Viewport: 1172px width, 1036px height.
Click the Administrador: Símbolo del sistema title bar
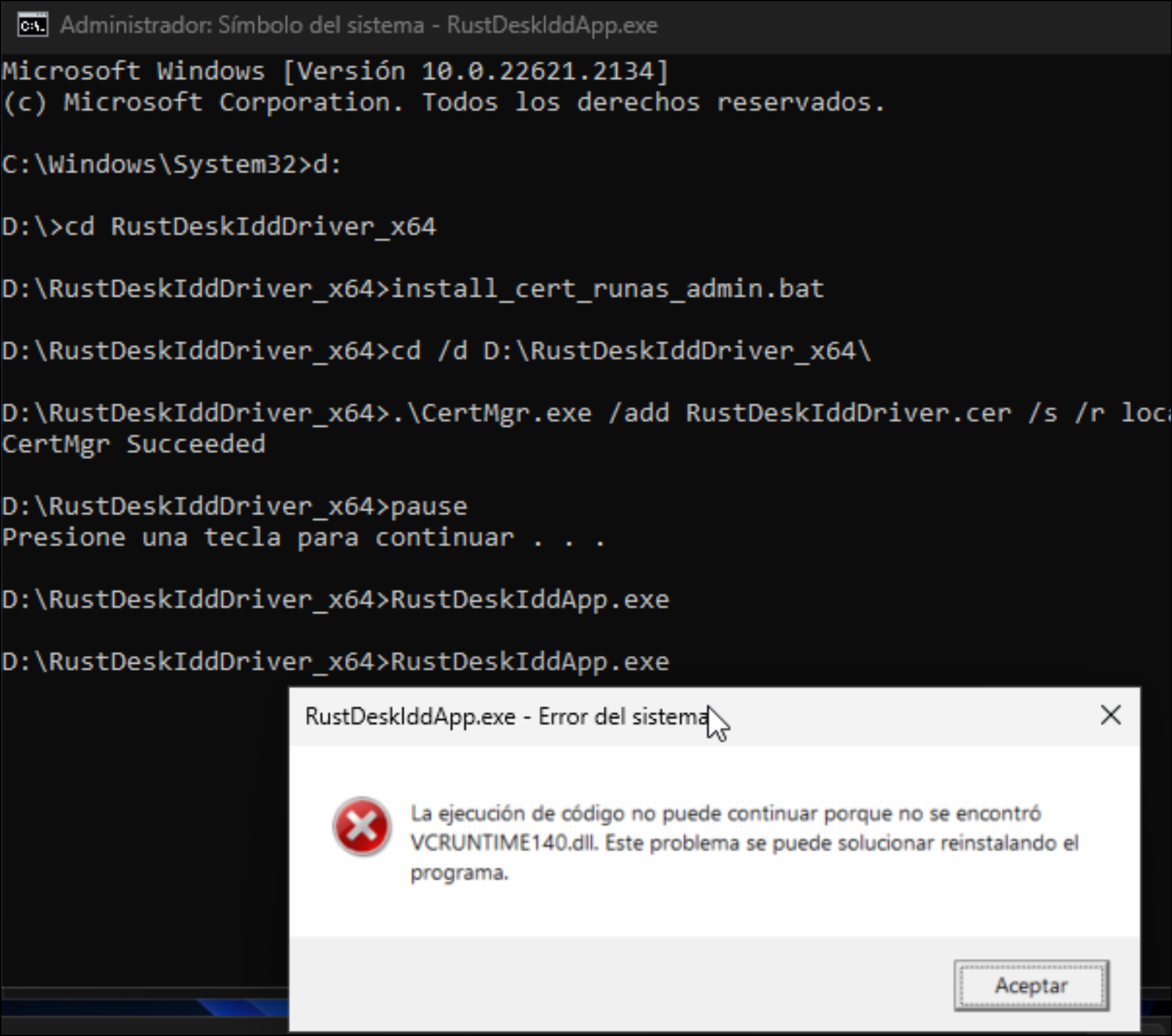point(356,25)
